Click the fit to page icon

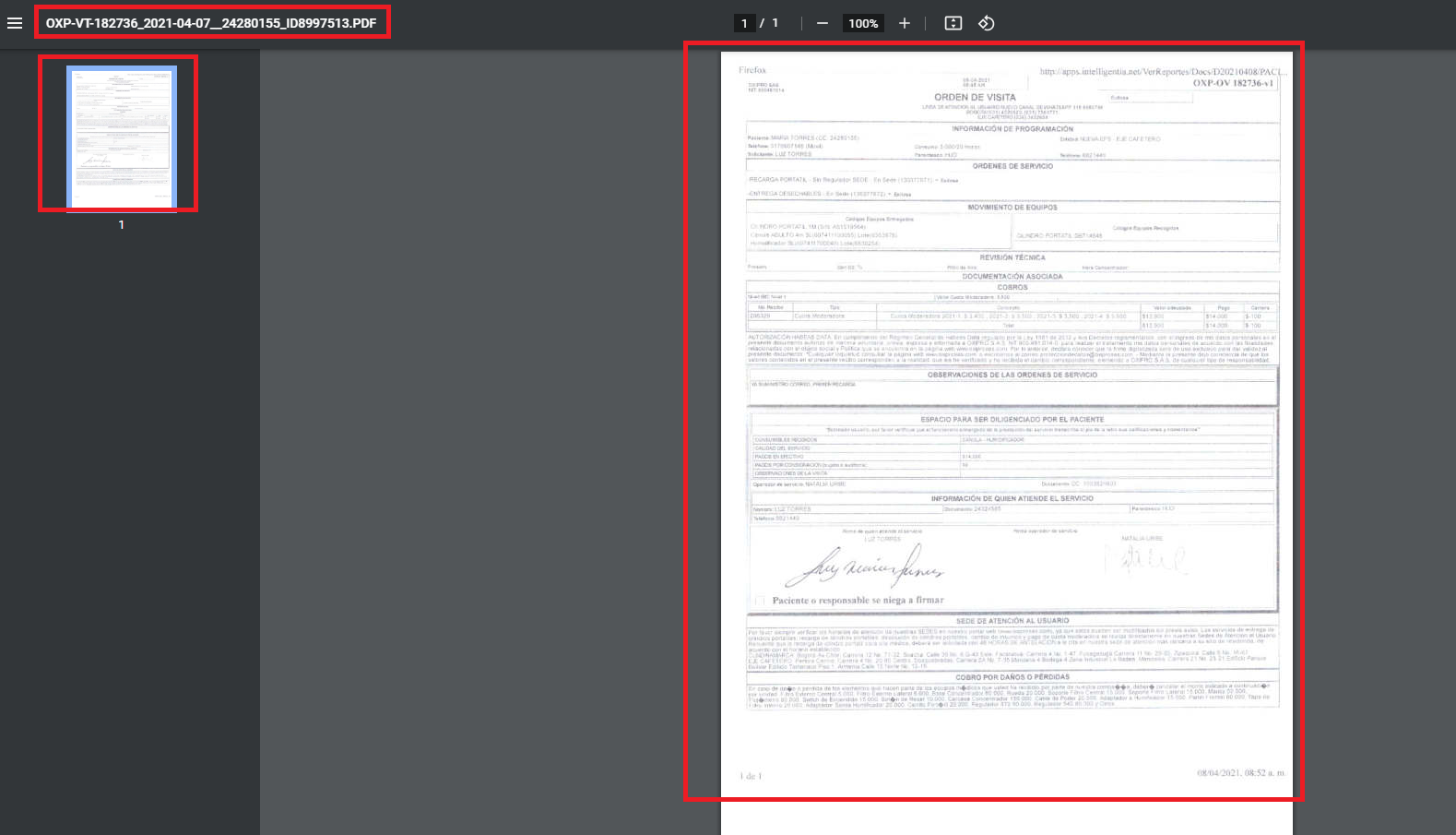[x=953, y=23]
